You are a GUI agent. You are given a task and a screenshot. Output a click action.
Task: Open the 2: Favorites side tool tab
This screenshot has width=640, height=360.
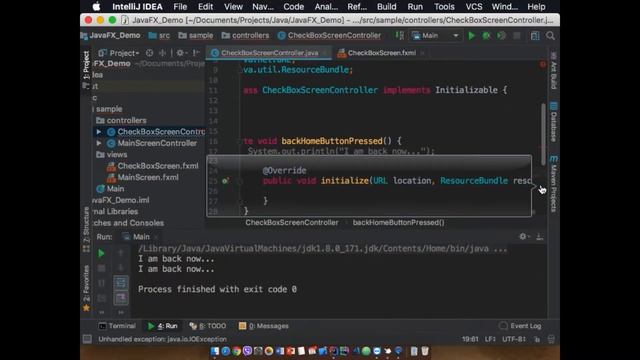tap(86, 288)
